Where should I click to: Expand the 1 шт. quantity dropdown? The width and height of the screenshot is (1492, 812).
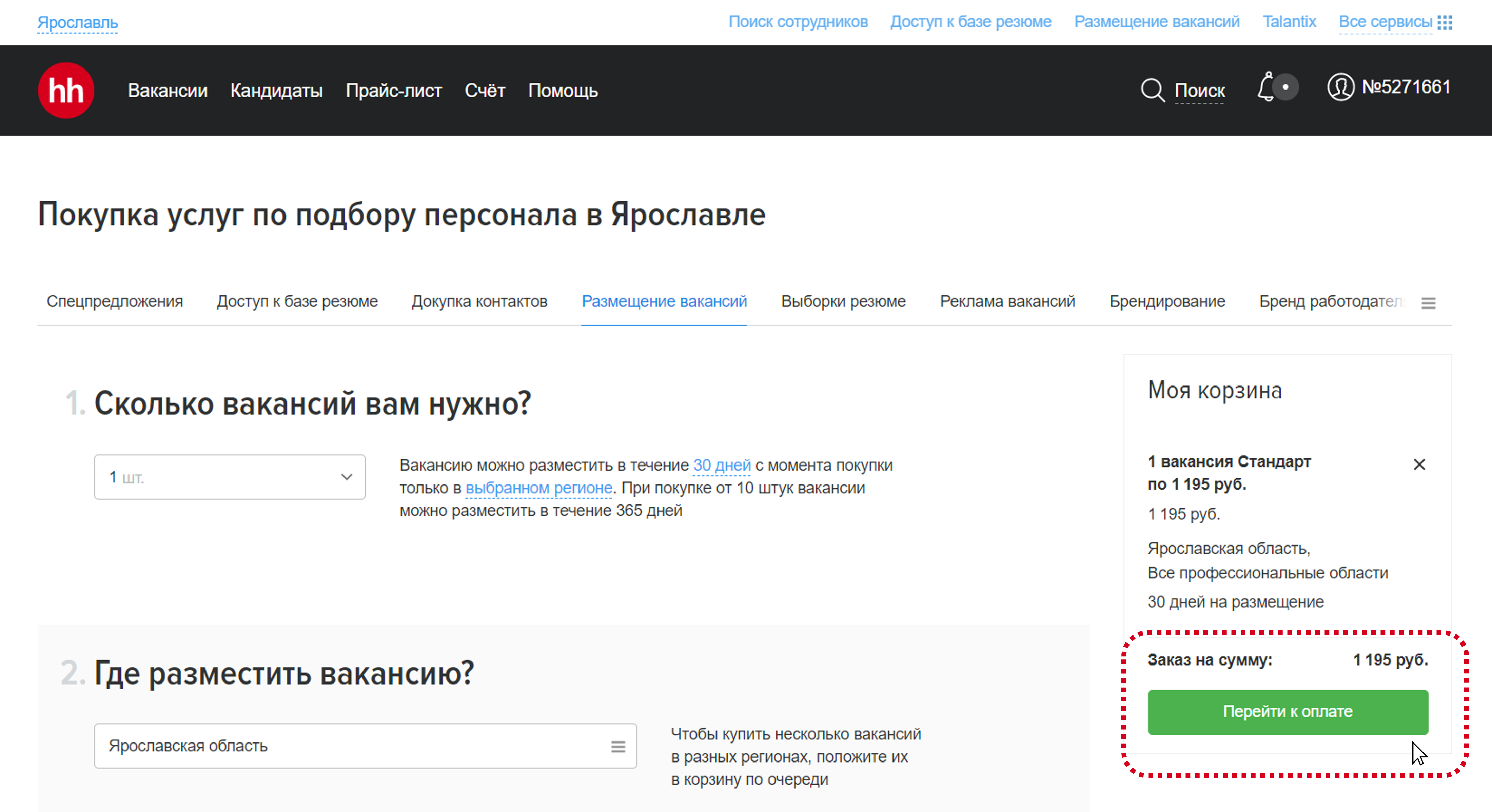230,477
